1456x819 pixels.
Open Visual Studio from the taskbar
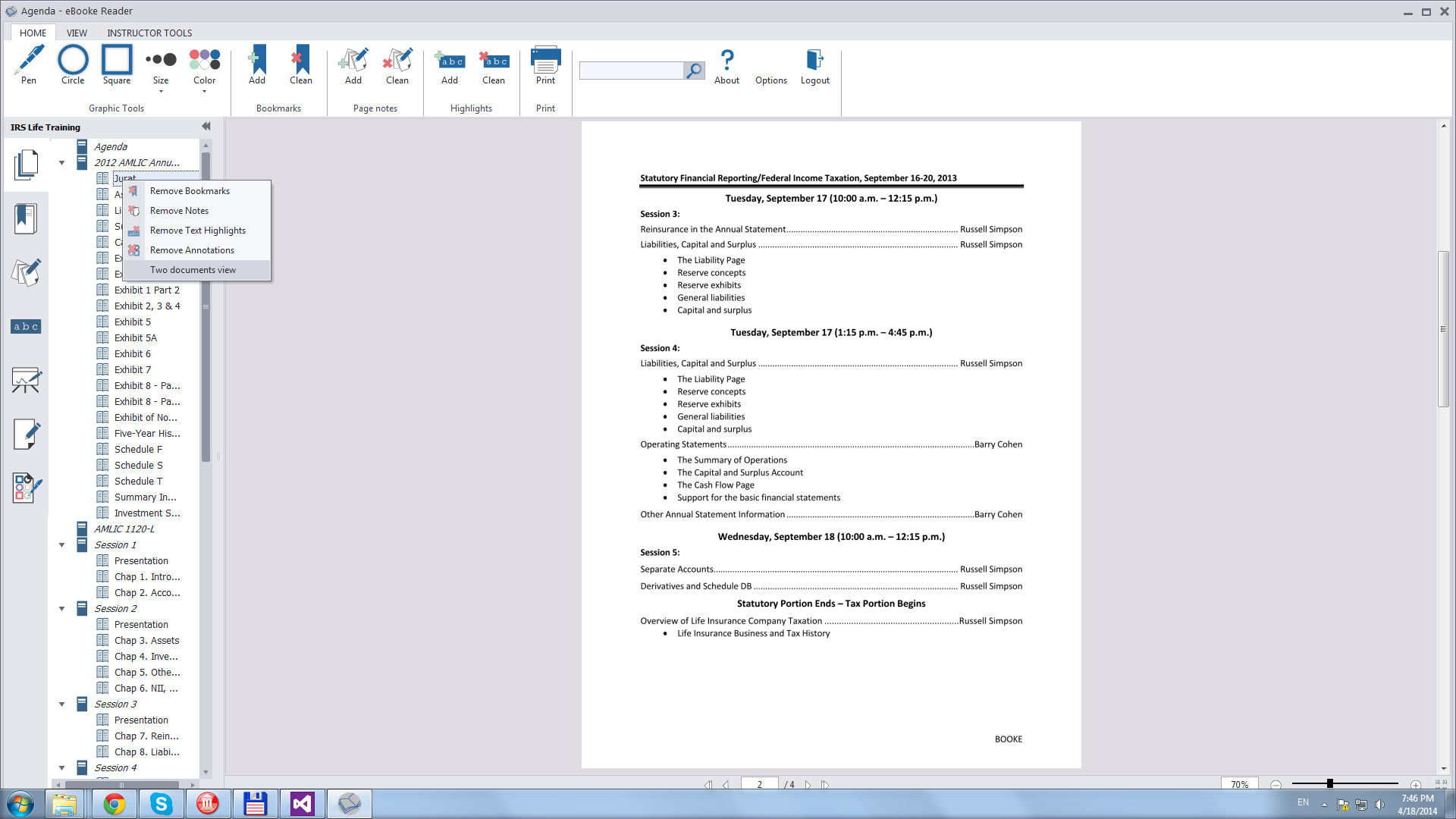[302, 804]
